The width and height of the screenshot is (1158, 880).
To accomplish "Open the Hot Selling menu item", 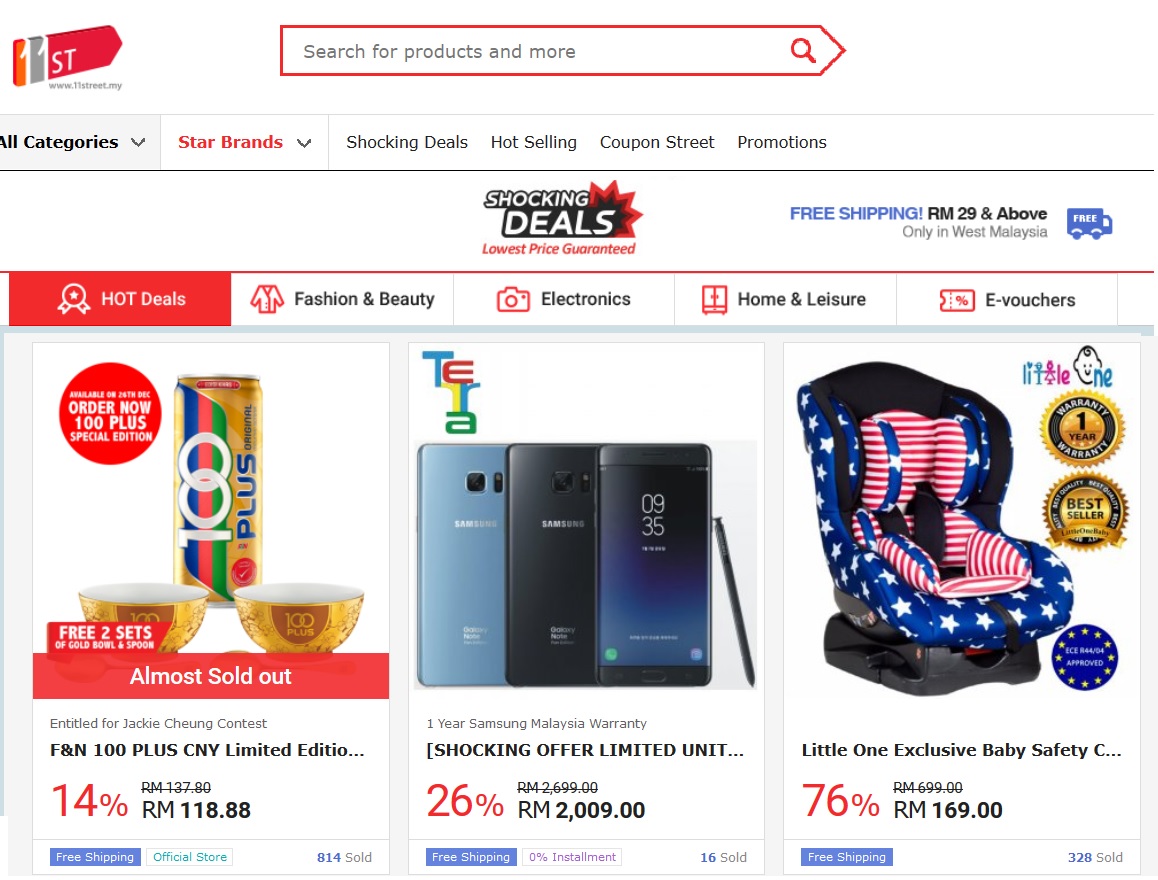I will [533, 142].
